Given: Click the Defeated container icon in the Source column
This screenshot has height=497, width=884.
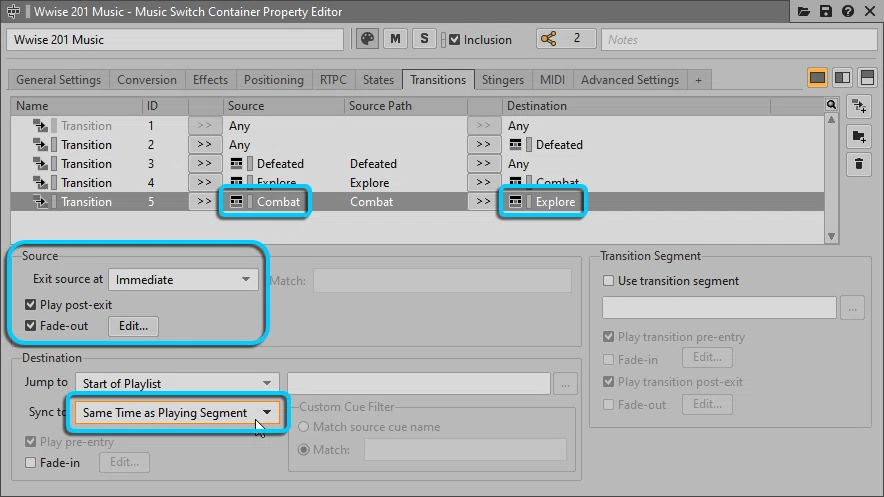Looking at the screenshot, I should tap(236, 163).
